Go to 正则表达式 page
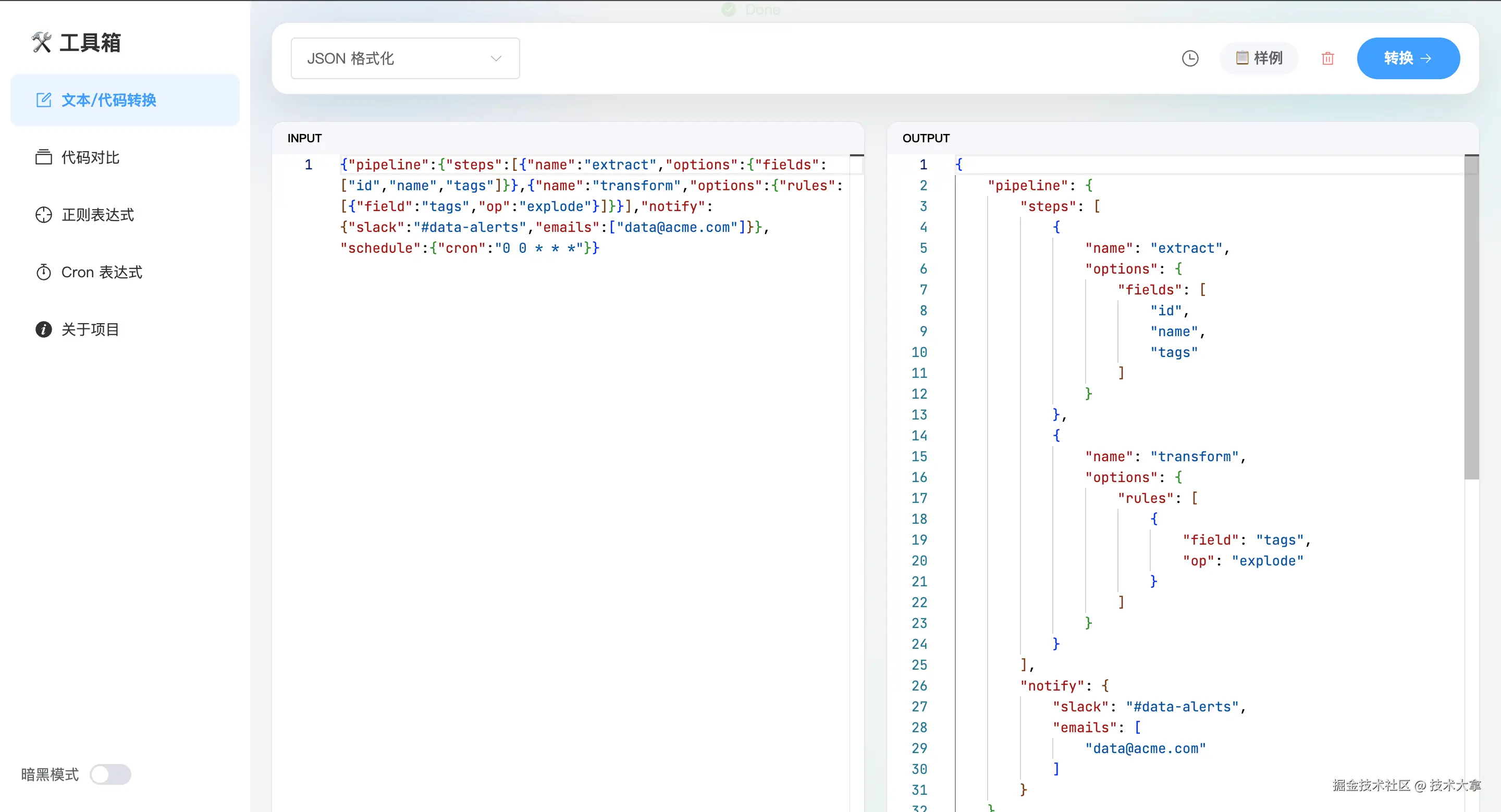 (x=97, y=215)
